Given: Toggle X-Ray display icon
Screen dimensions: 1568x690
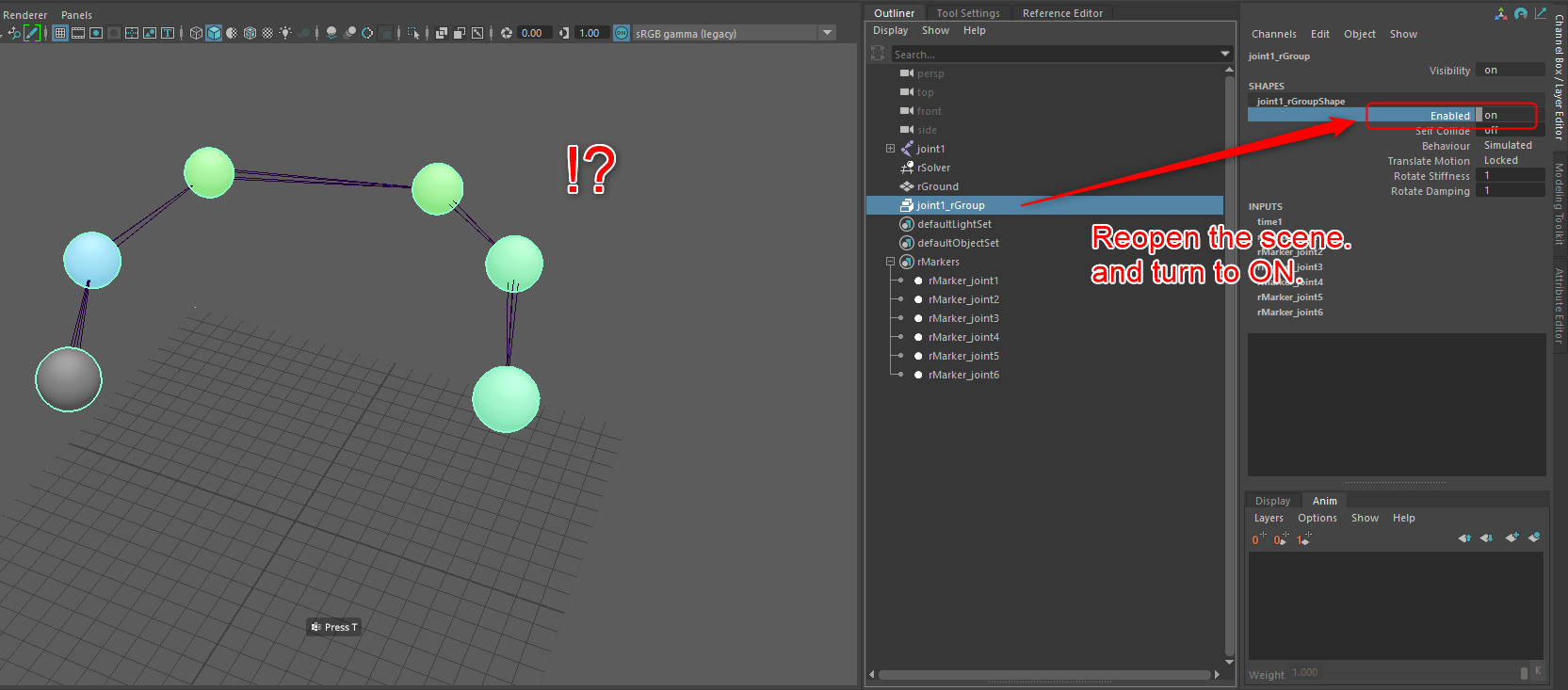Looking at the screenshot, I should [x=441, y=33].
